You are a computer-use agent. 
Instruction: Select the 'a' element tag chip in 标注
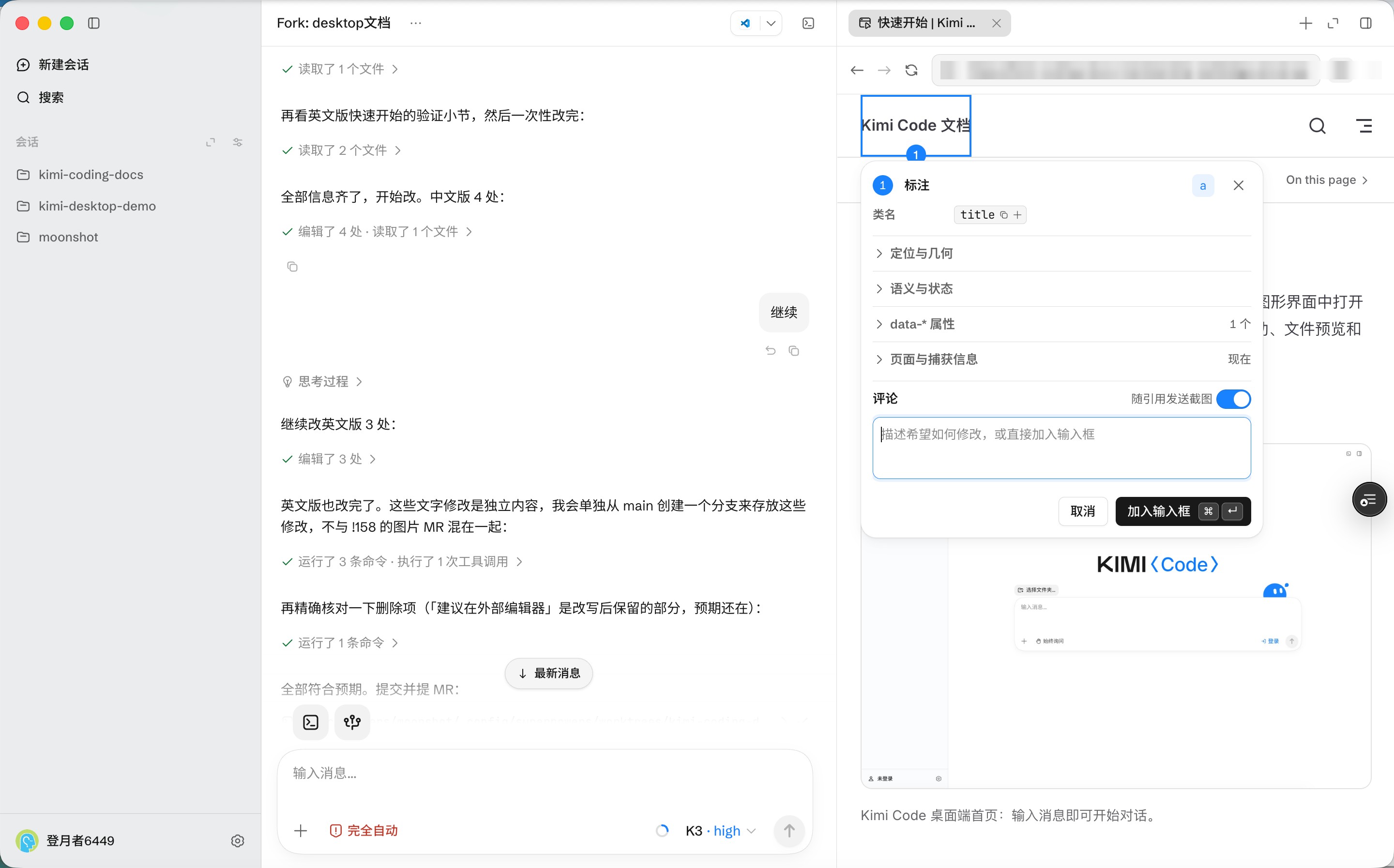click(1203, 185)
